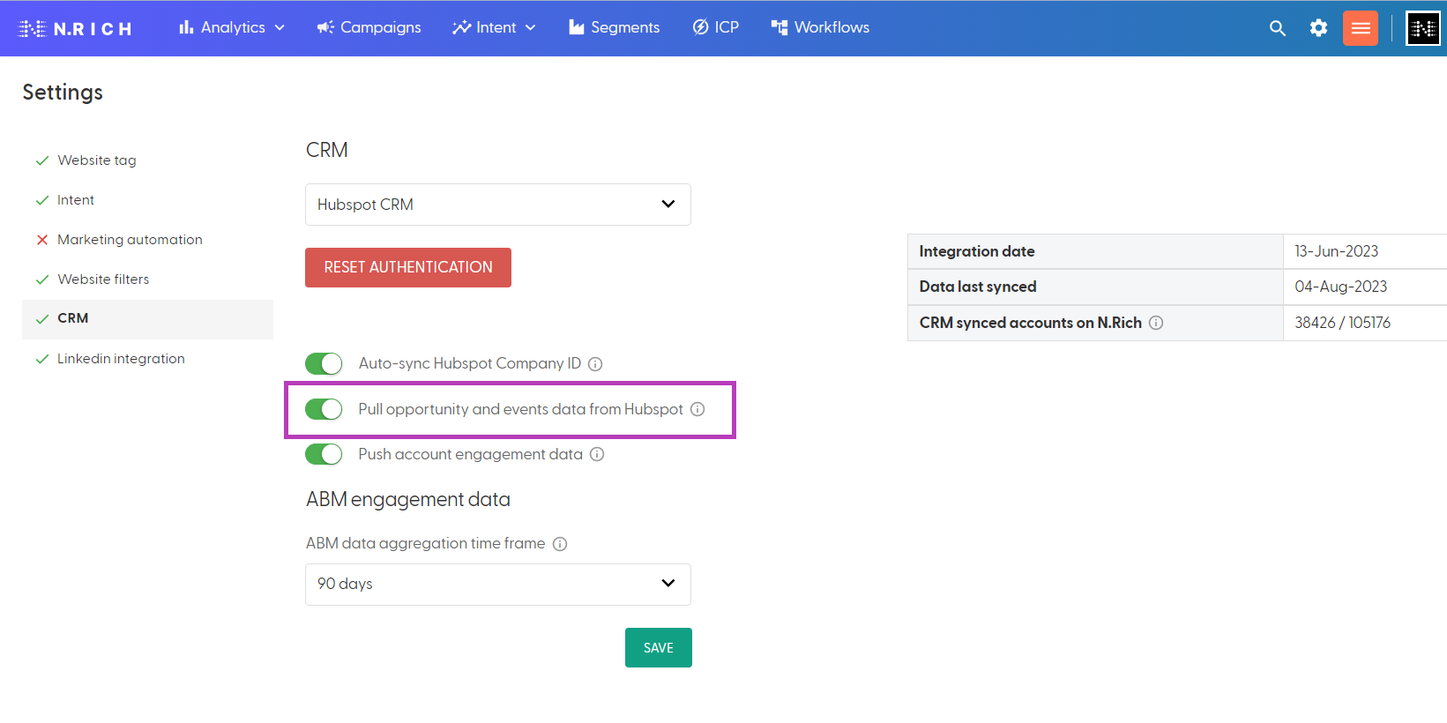Expand the Intent menu in the navbar
This screenshot has width=1447, height=723.
click(x=493, y=27)
